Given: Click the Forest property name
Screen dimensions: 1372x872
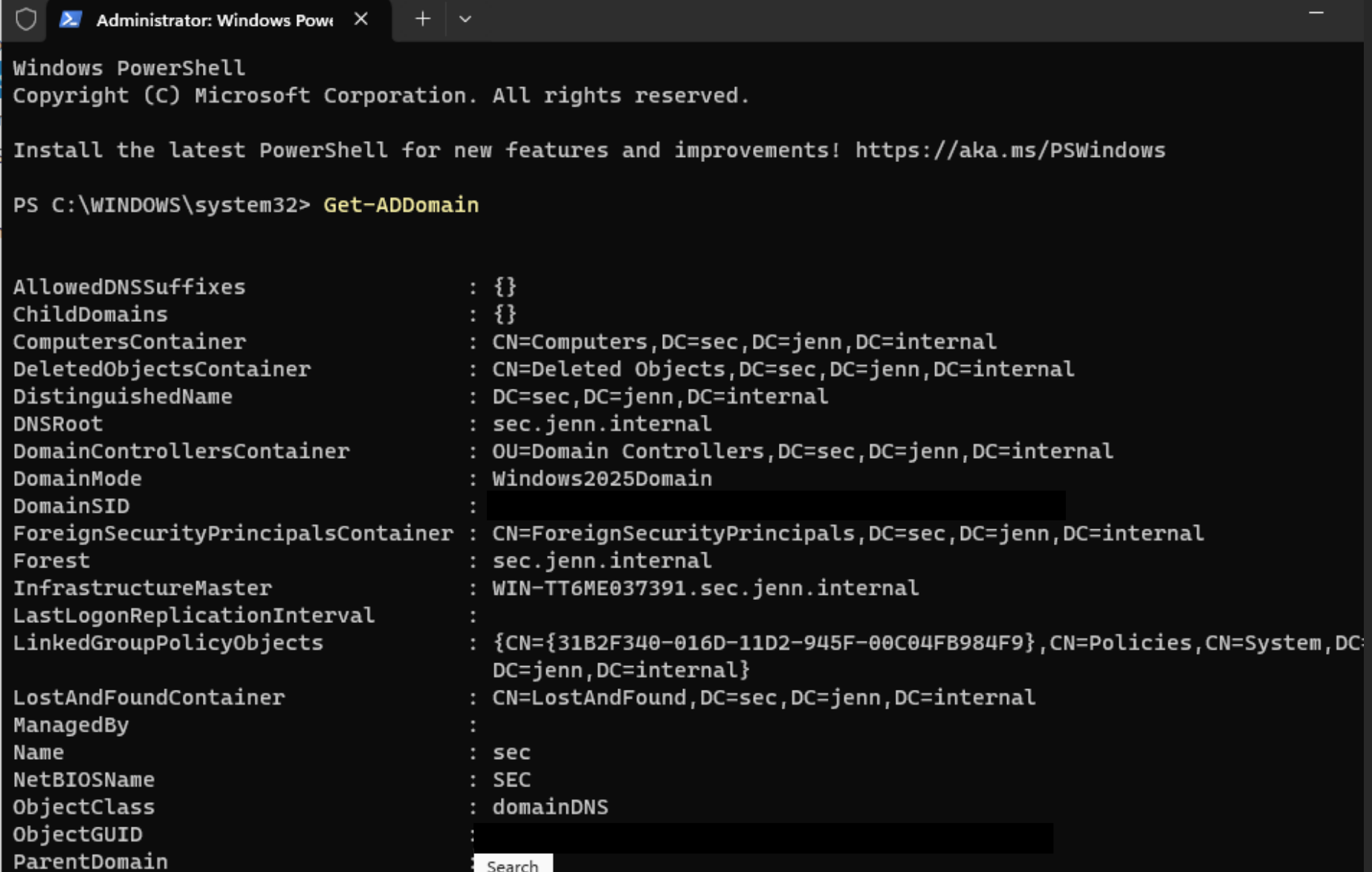Looking at the screenshot, I should pos(51,561).
